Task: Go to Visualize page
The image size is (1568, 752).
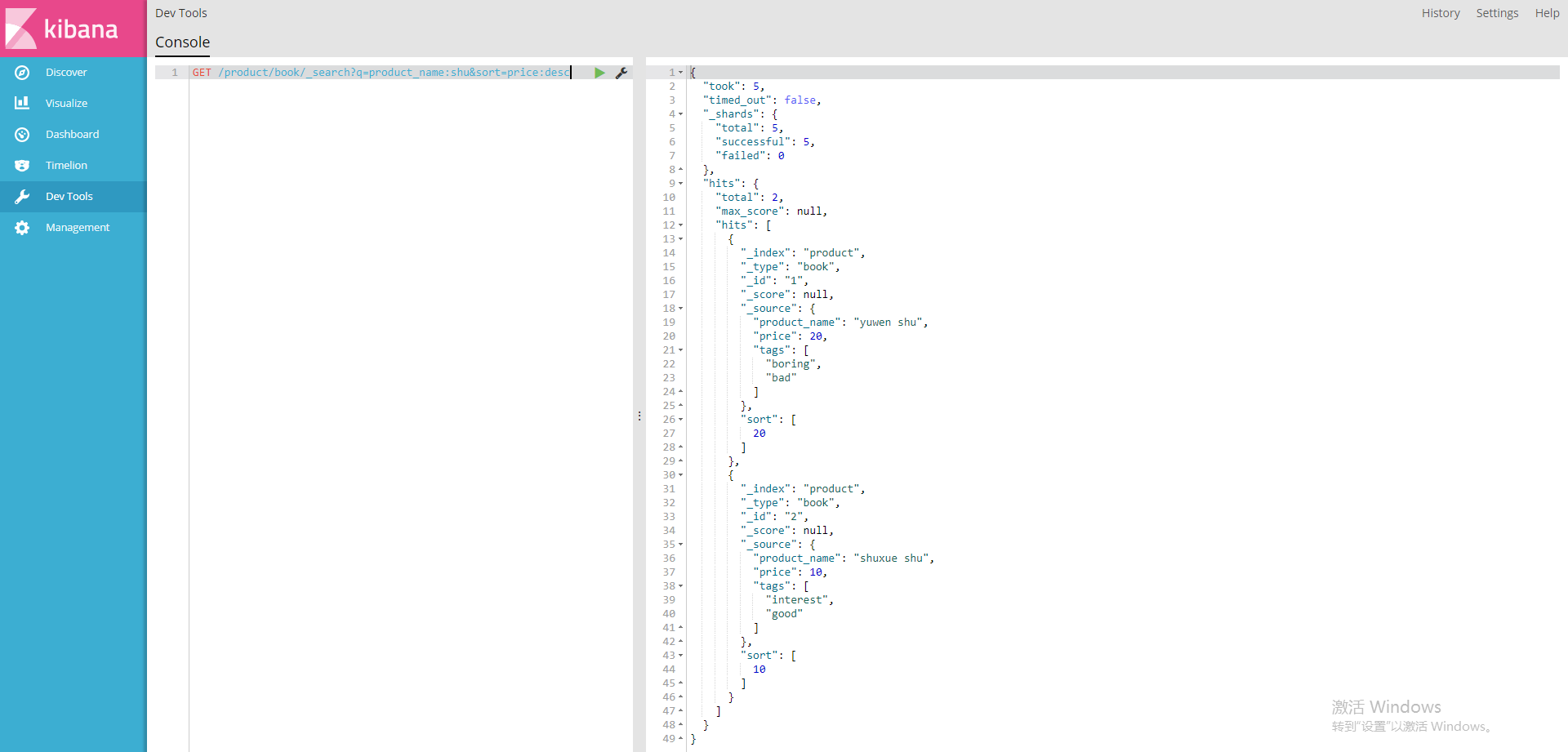Action: tap(66, 104)
